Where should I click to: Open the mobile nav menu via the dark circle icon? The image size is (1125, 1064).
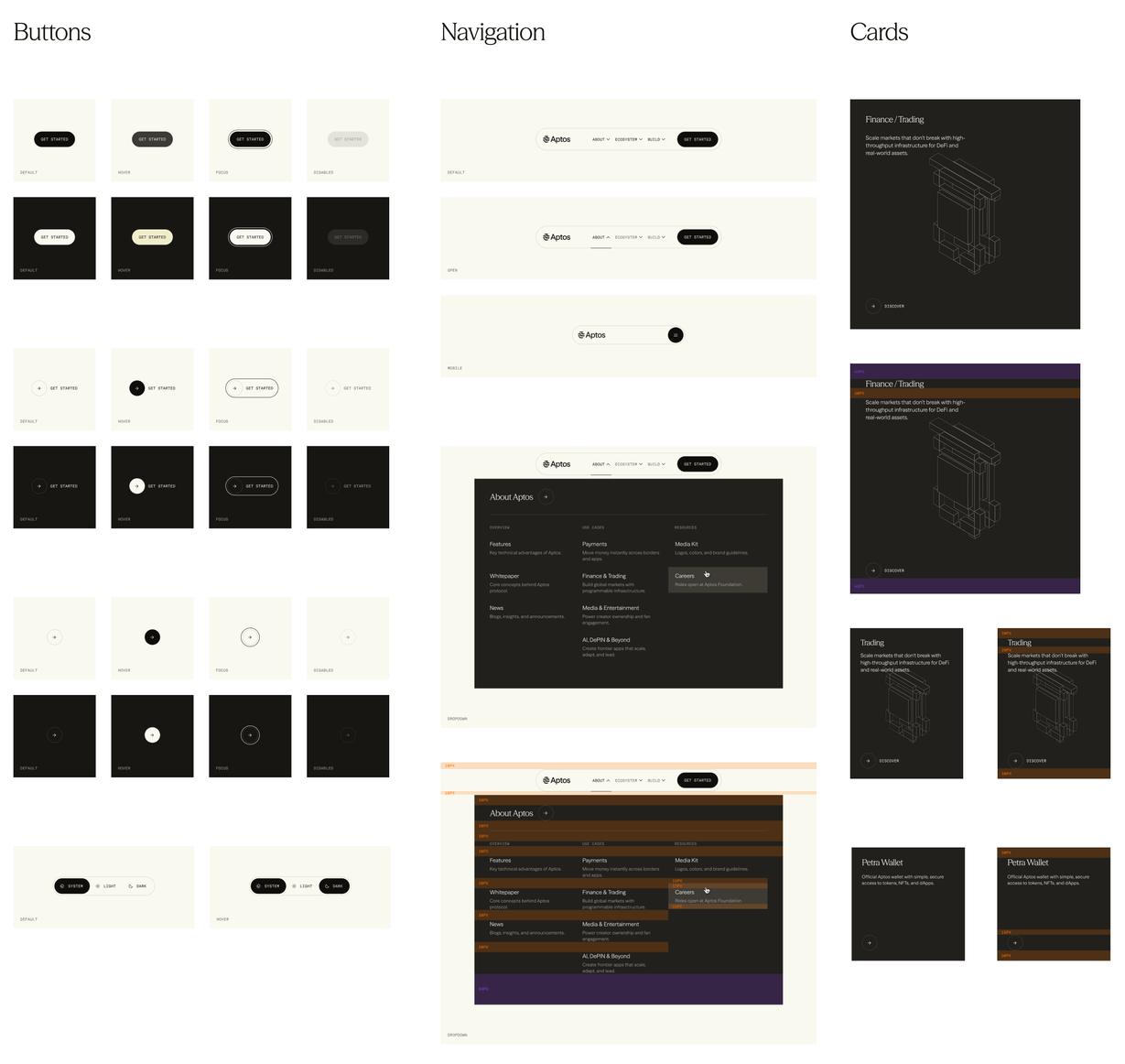[675, 335]
